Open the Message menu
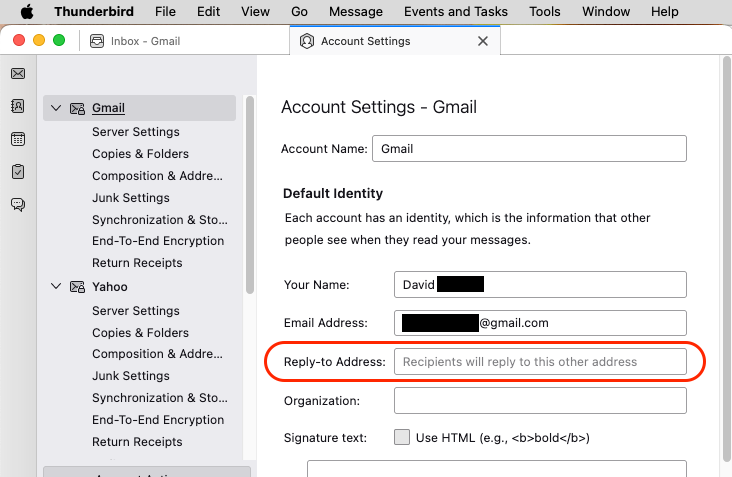This screenshot has width=732, height=477. pos(356,11)
